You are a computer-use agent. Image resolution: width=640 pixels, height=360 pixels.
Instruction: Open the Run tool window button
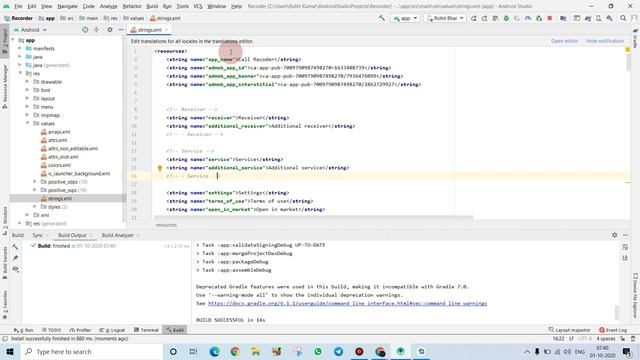click(23, 330)
